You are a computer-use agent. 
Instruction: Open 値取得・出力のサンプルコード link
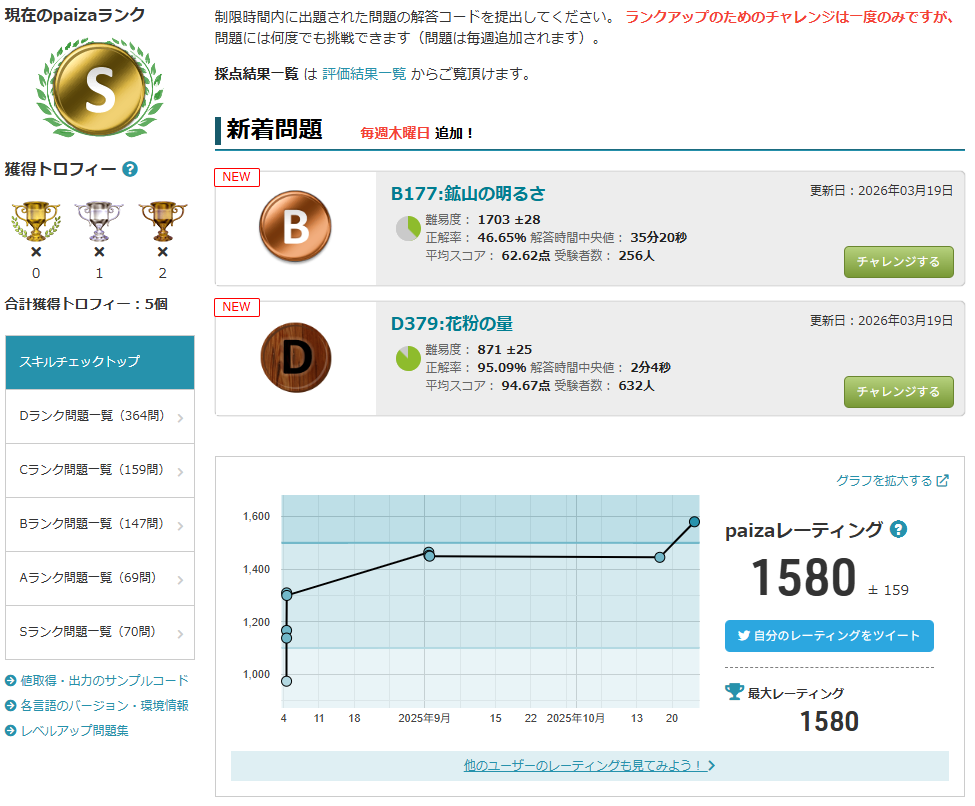coord(104,681)
